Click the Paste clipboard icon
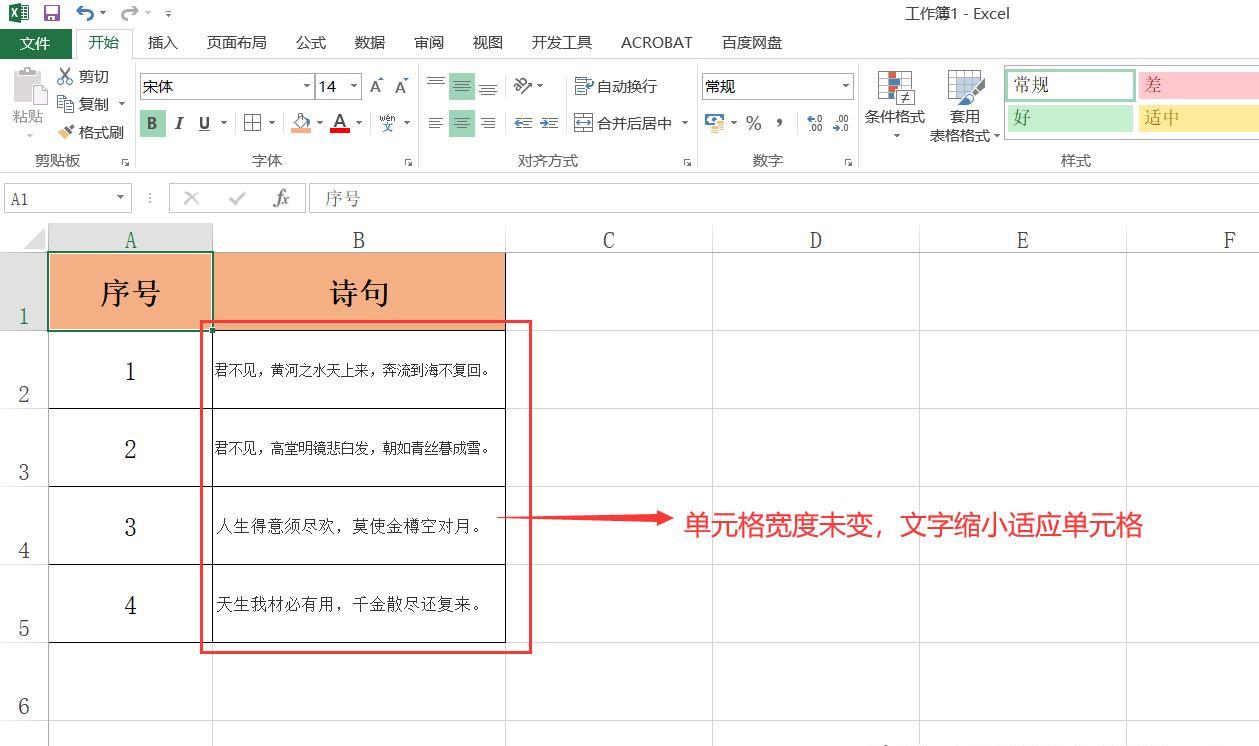The width and height of the screenshot is (1259, 746). coord(28,89)
